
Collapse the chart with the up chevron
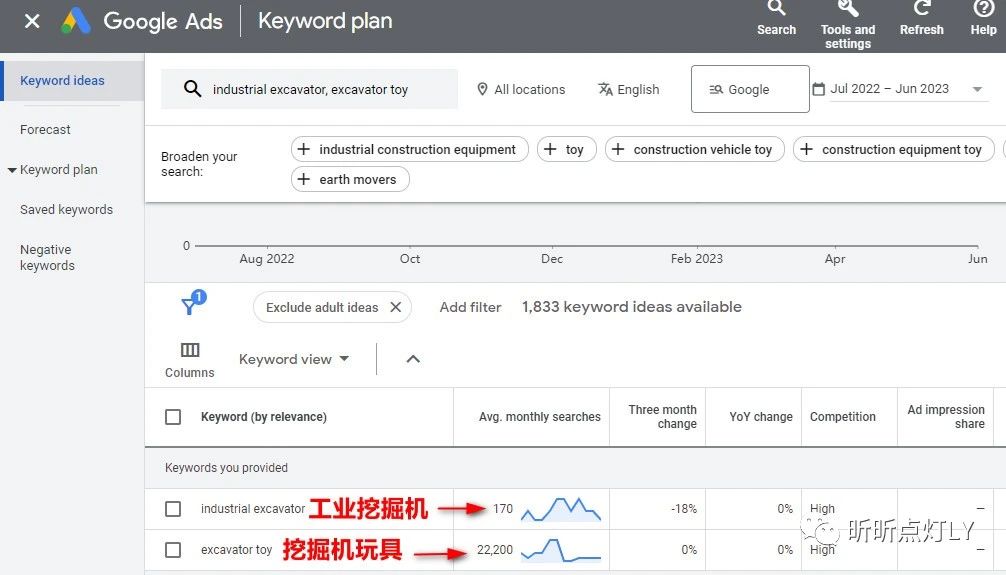click(413, 359)
